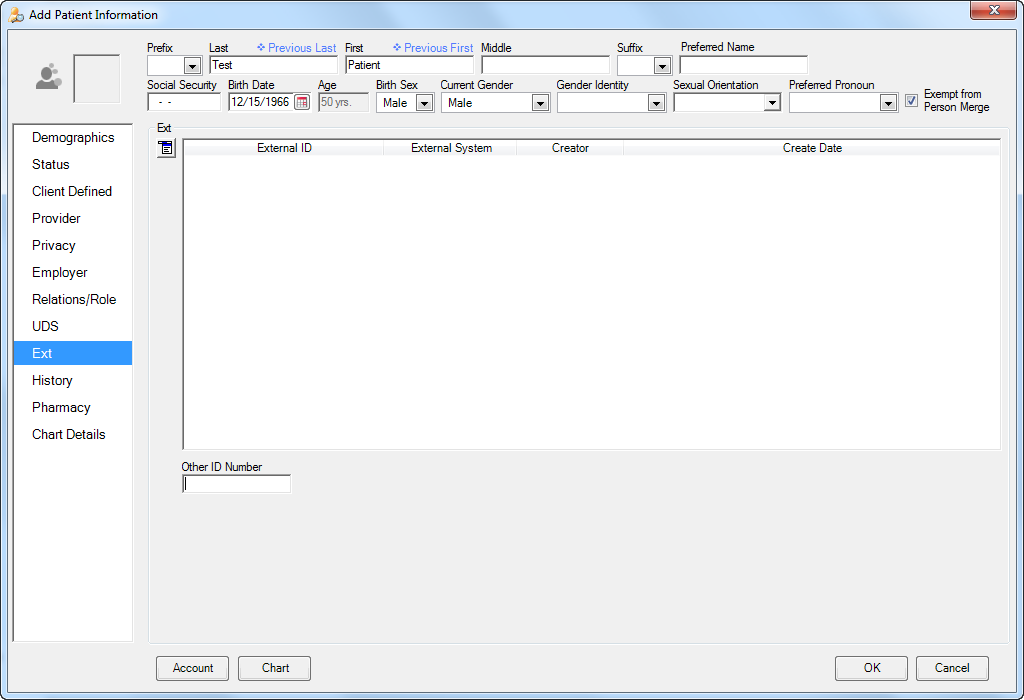This screenshot has width=1024, height=700.
Task: Open the Chart Details section
Action: (x=72, y=434)
